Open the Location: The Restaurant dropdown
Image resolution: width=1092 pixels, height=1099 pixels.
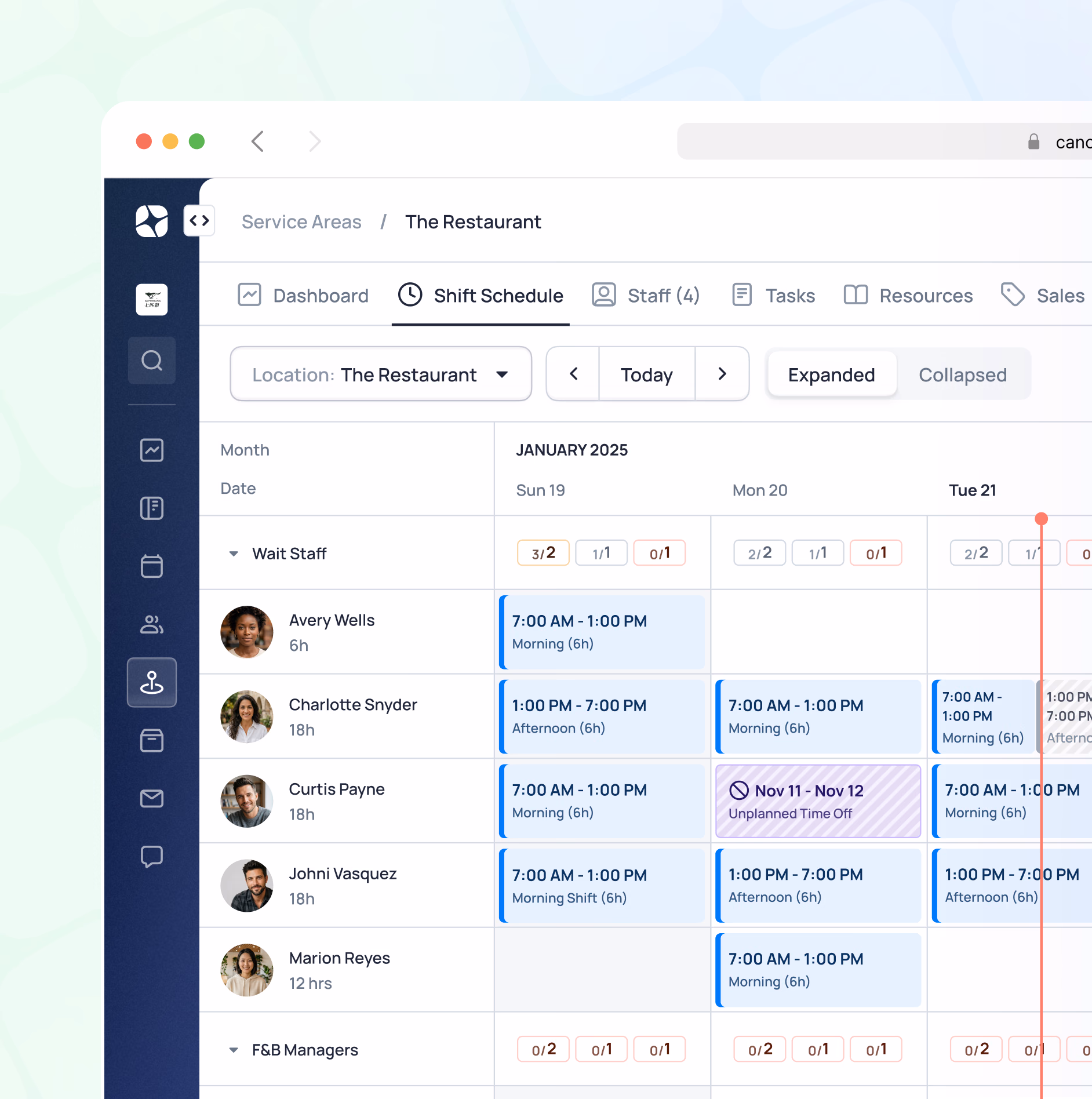click(381, 374)
